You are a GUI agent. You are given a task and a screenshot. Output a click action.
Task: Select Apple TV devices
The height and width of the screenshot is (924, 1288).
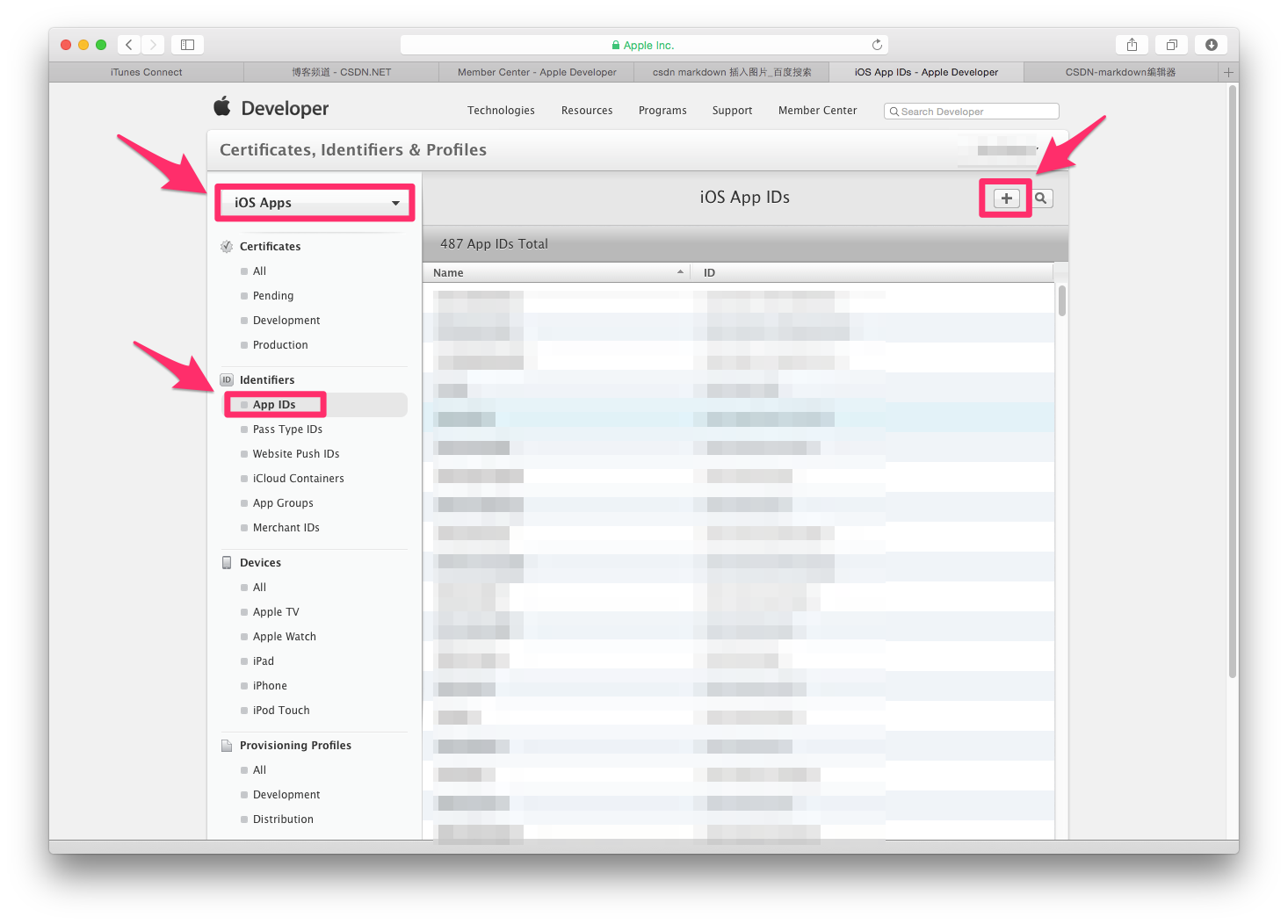point(276,612)
